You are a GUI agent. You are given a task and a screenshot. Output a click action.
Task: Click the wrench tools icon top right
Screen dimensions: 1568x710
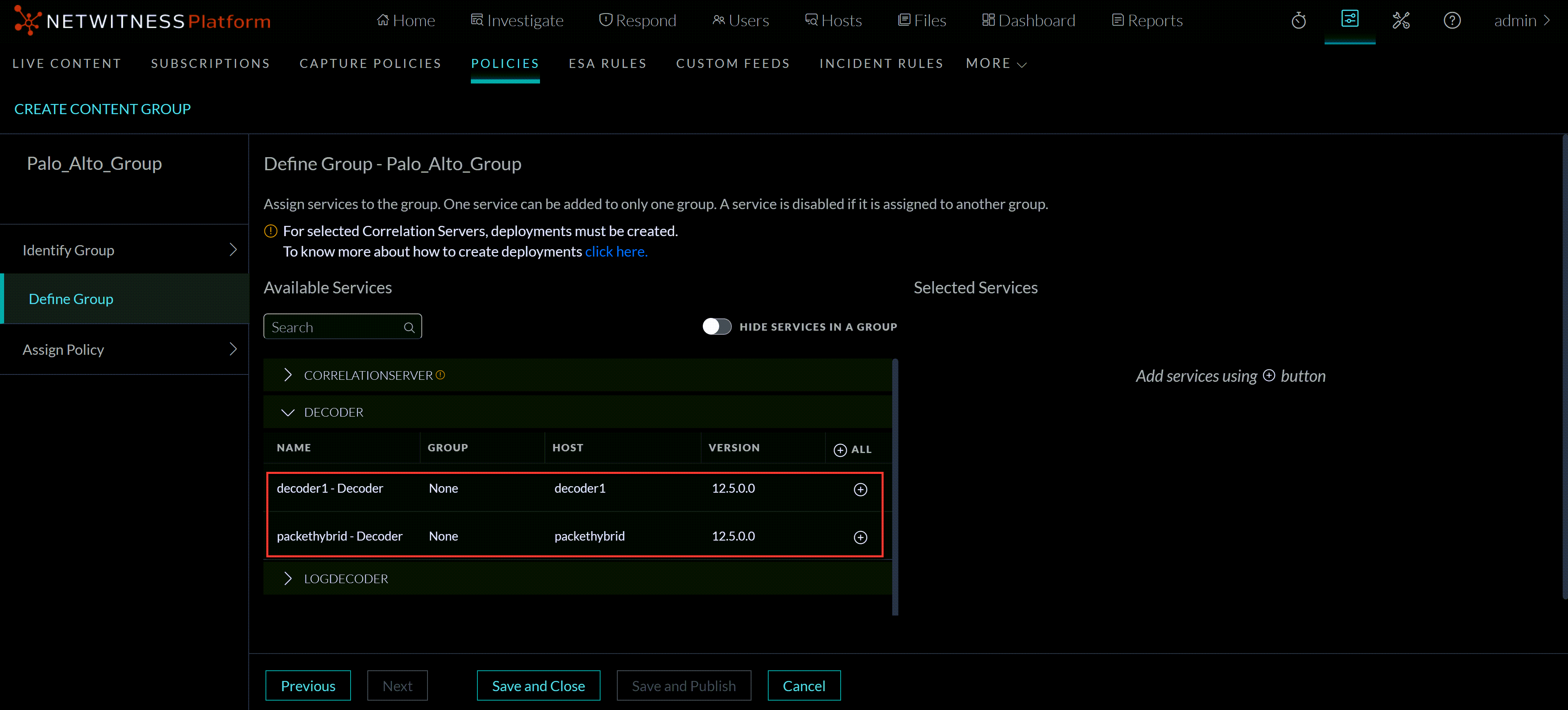[1401, 20]
